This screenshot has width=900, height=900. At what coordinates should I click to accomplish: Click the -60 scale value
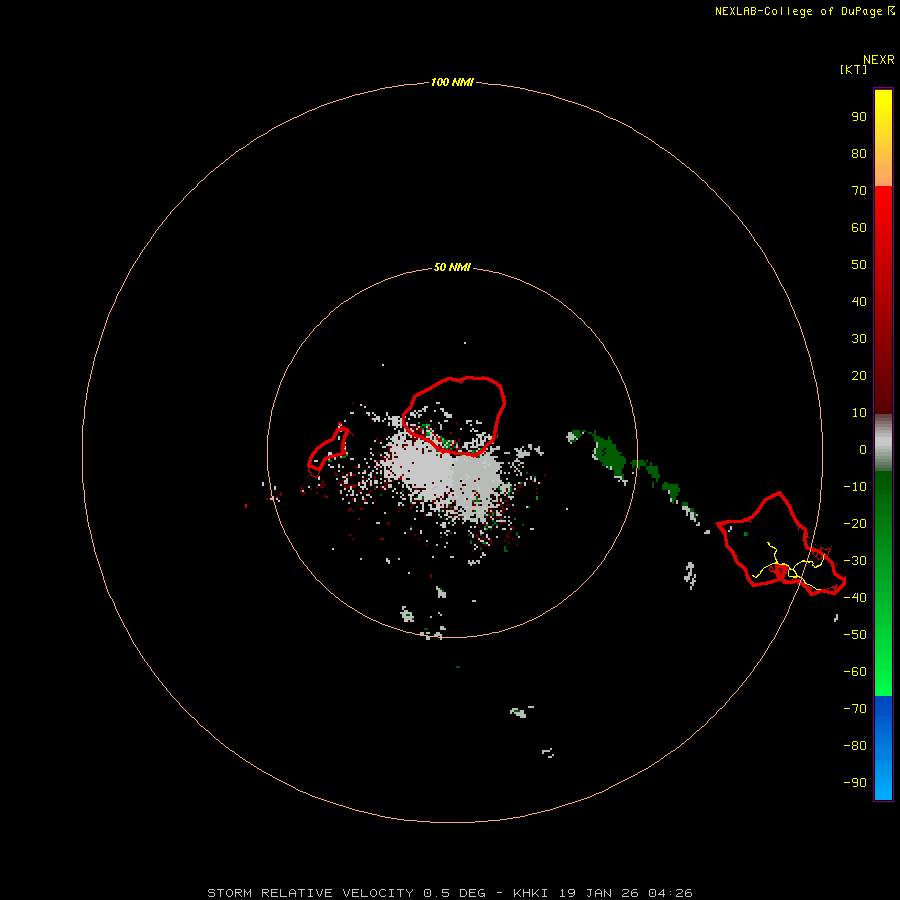pos(855,672)
